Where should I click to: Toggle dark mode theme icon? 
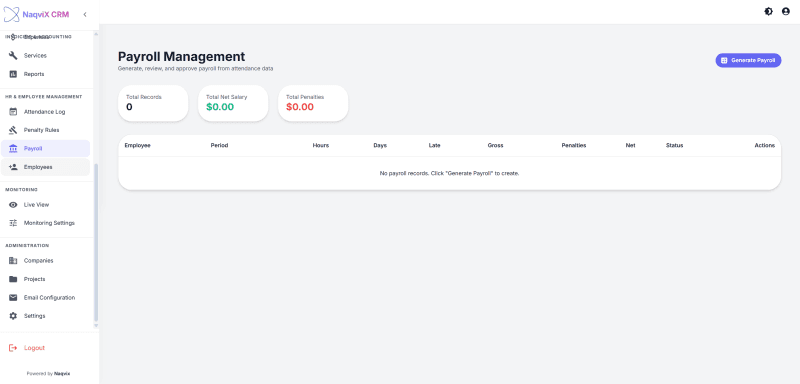pos(768,11)
